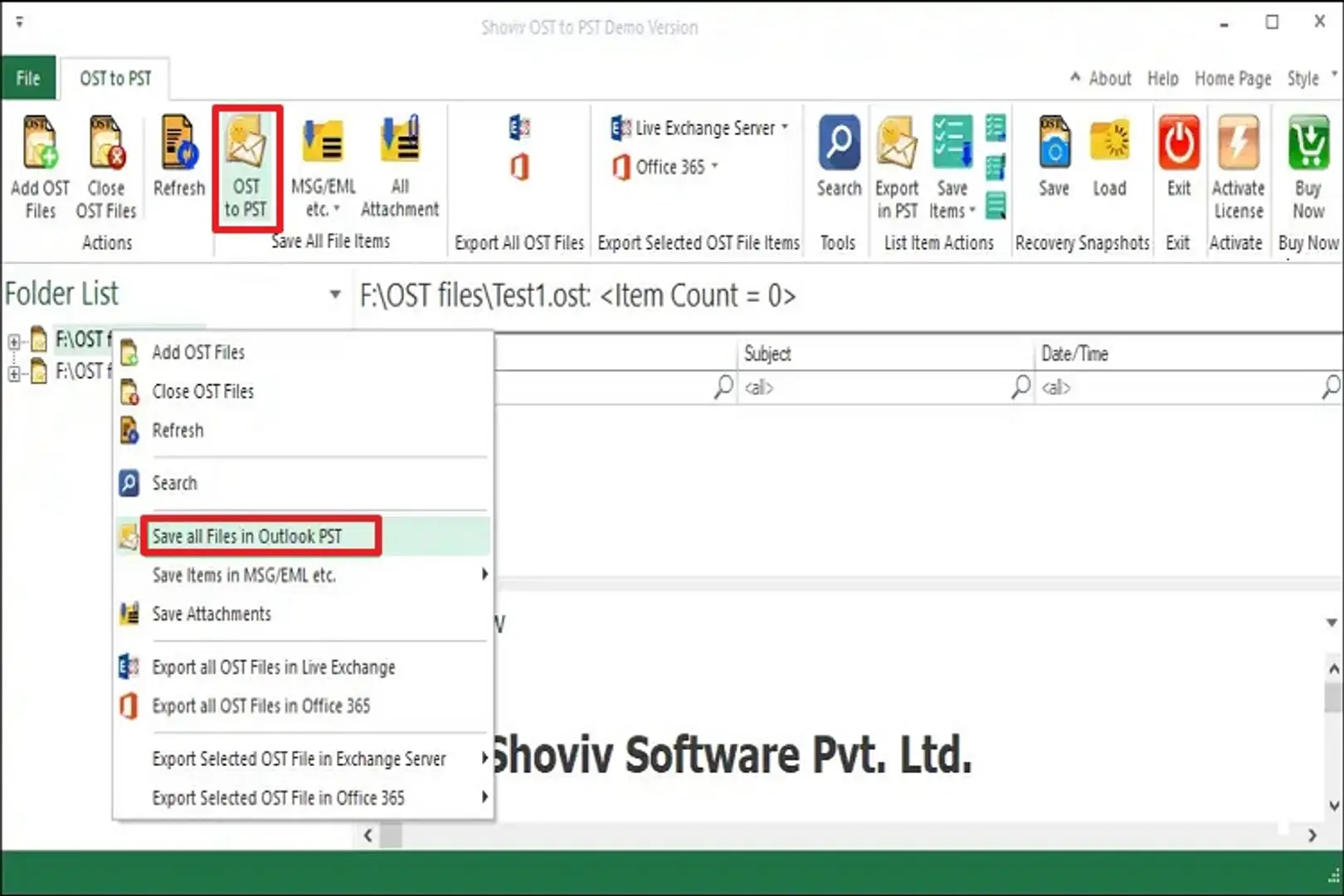Click the Help button at top right

pyautogui.click(x=1162, y=79)
